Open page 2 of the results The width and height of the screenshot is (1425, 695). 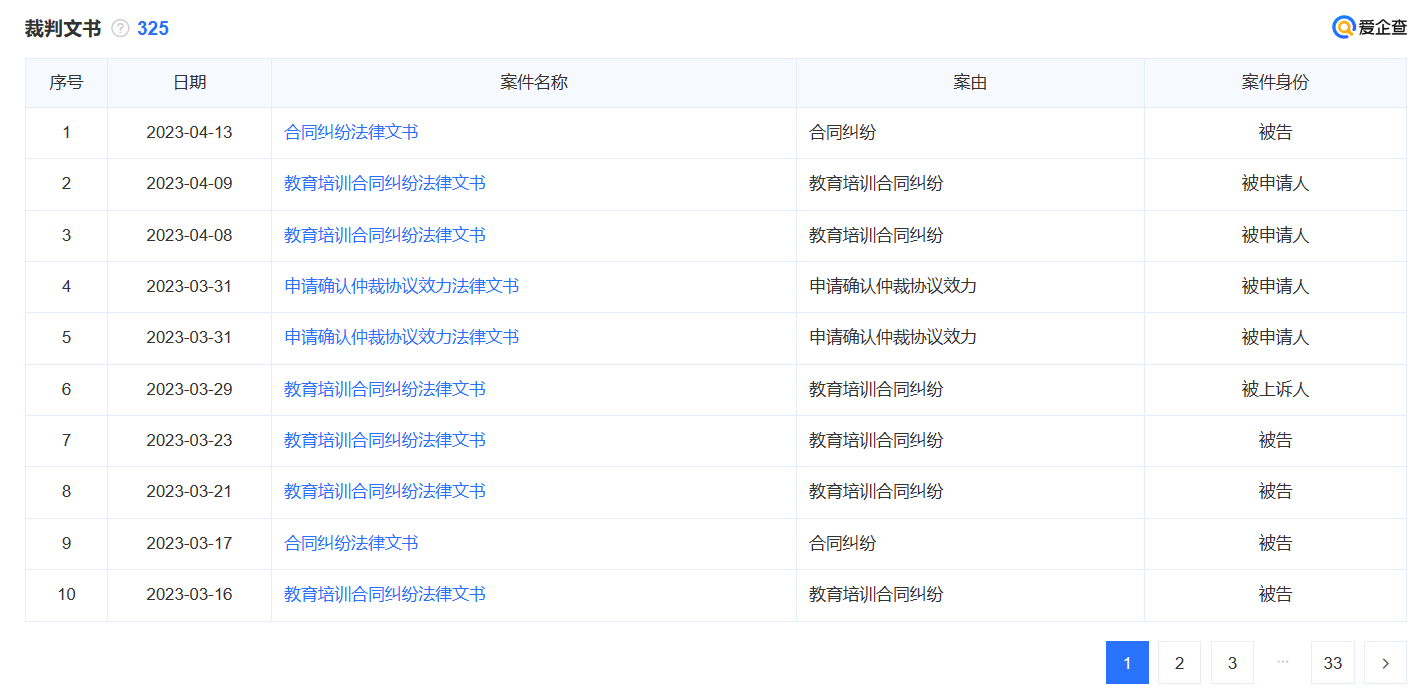1180,663
